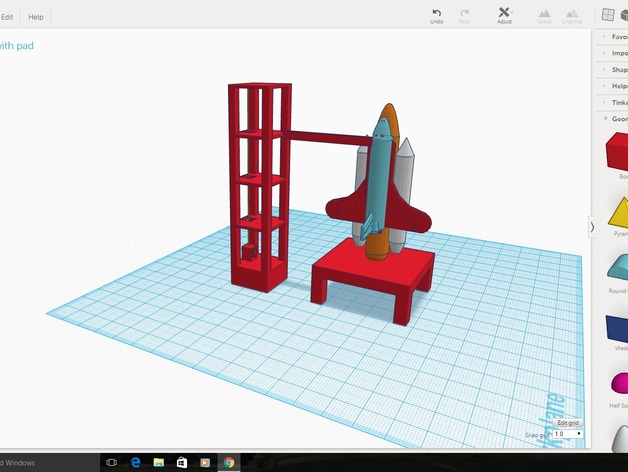The image size is (628, 472).
Task: Select the red Box shape
Action: pyautogui.click(x=618, y=154)
